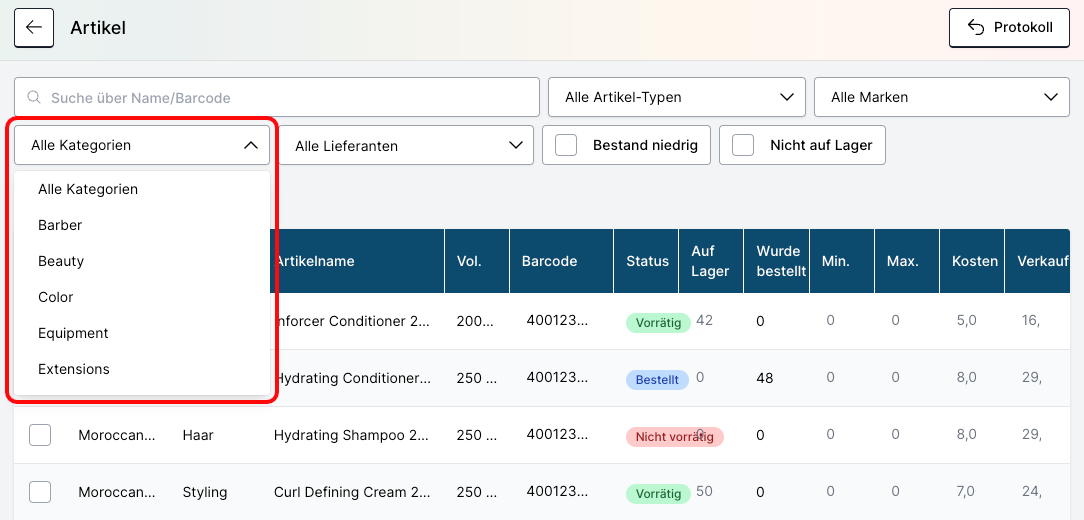Select Color in the category list
This screenshot has height=520, width=1084.
click(x=56, y=297)
